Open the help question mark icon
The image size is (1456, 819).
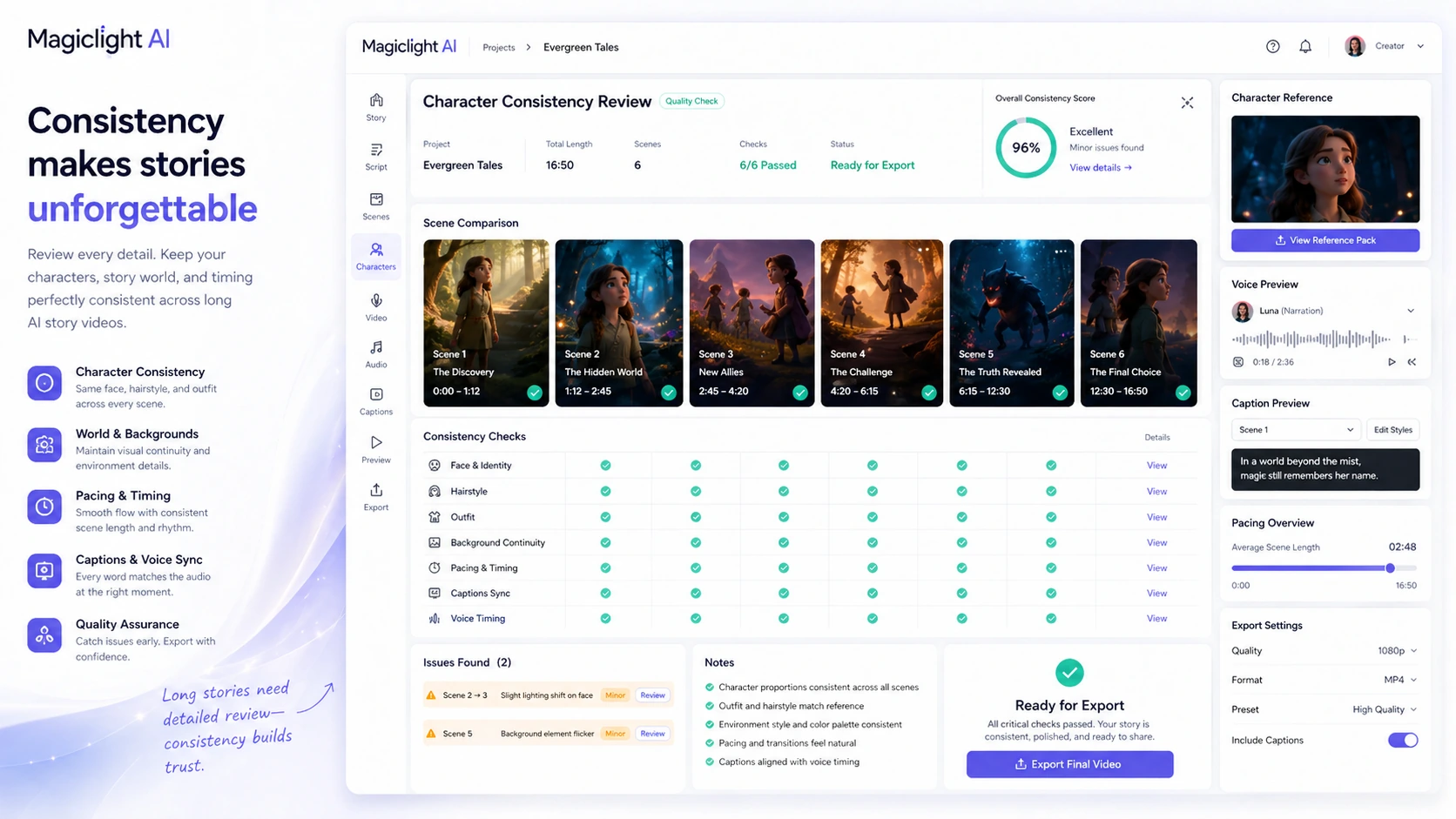1272,47
